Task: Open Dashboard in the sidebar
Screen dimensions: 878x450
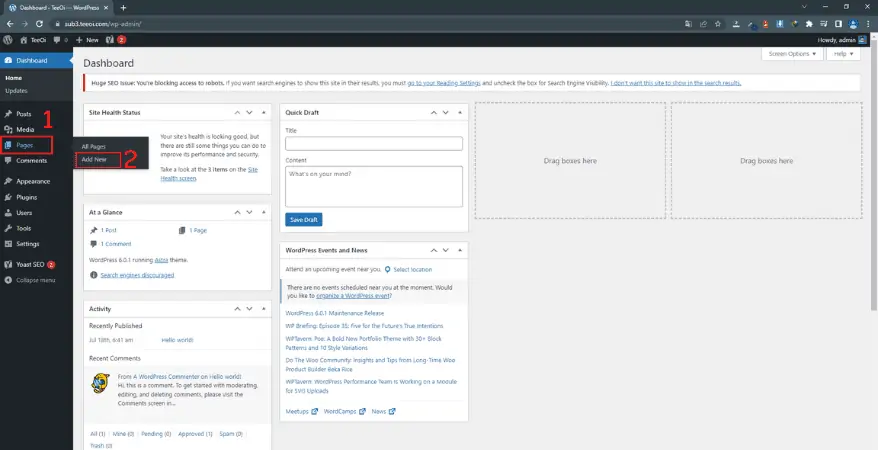Action: (x=36, y=60)
